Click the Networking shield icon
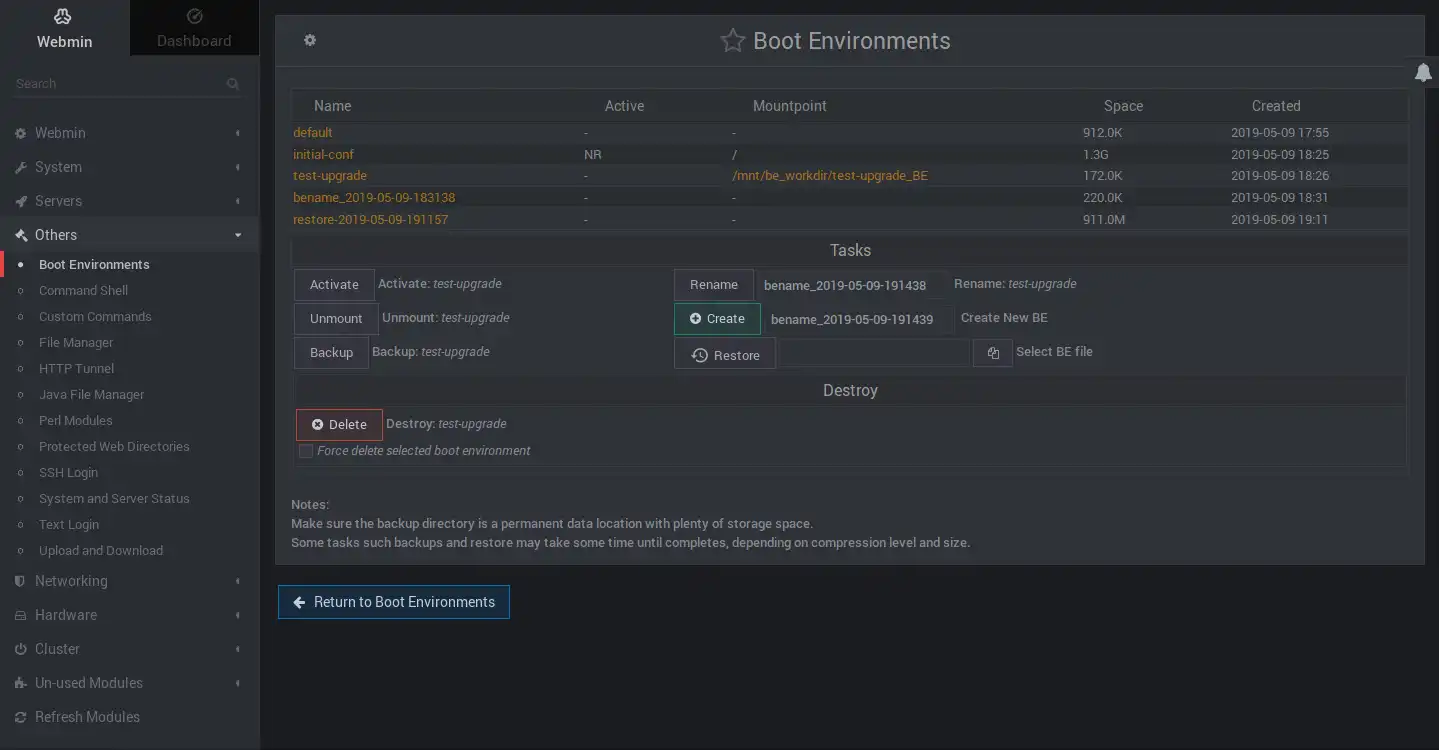Viewport: 1439px width, 750px height. (x=20, y=581)
